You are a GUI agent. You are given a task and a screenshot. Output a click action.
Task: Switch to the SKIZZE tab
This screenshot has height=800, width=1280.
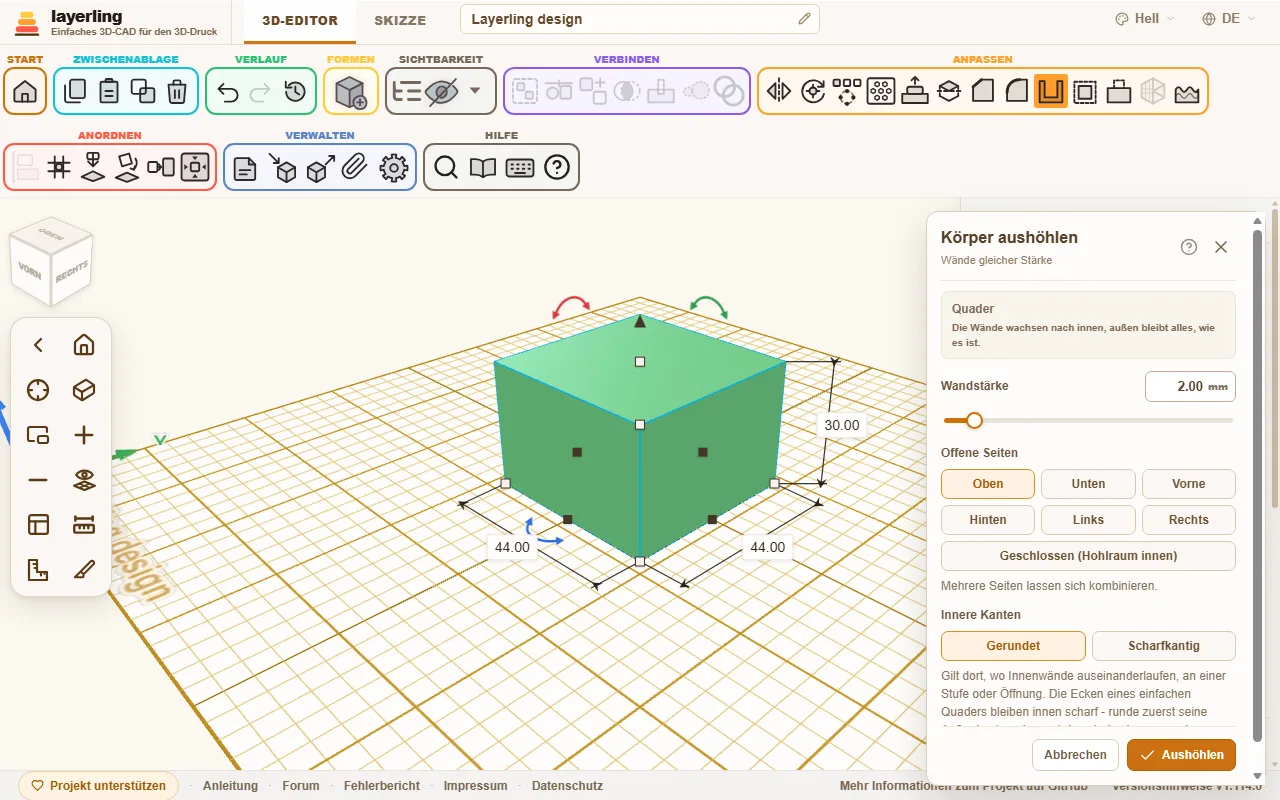400,20
